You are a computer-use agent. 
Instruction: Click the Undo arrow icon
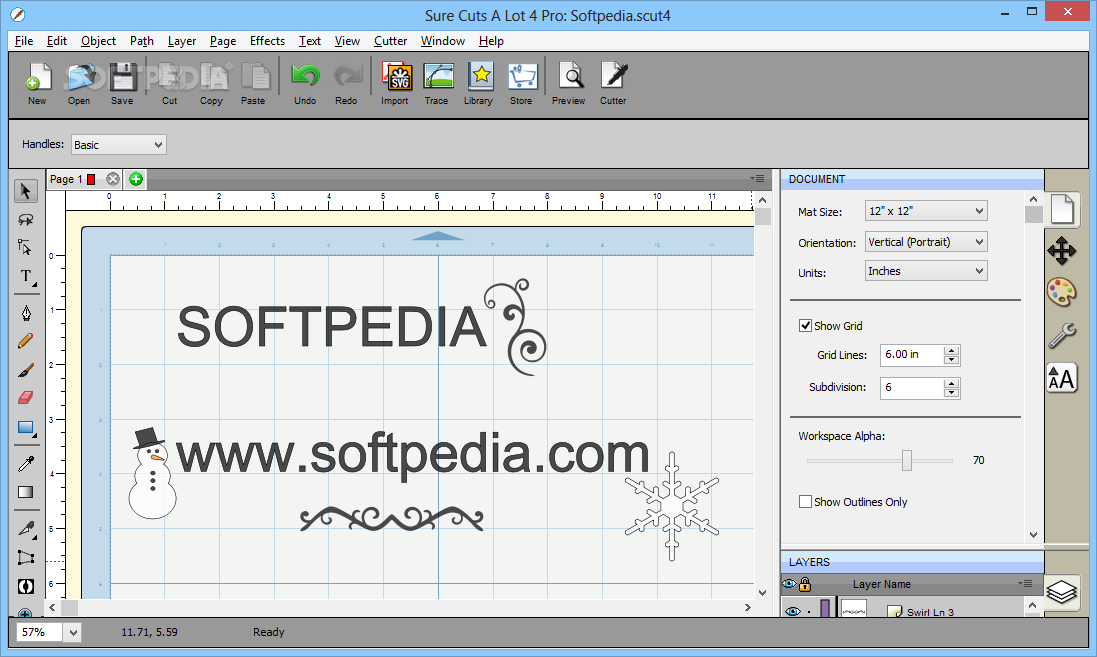pyautogui.click(x=305, y=76)
